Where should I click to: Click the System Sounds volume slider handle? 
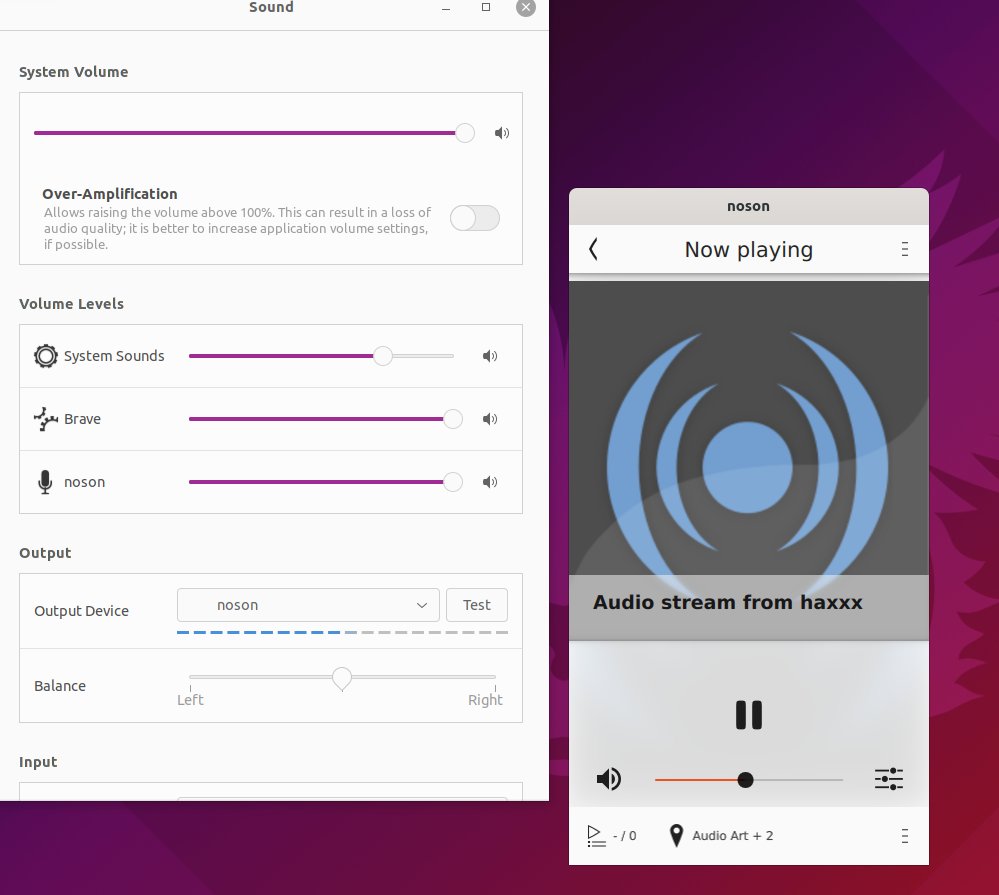[383, 356]
